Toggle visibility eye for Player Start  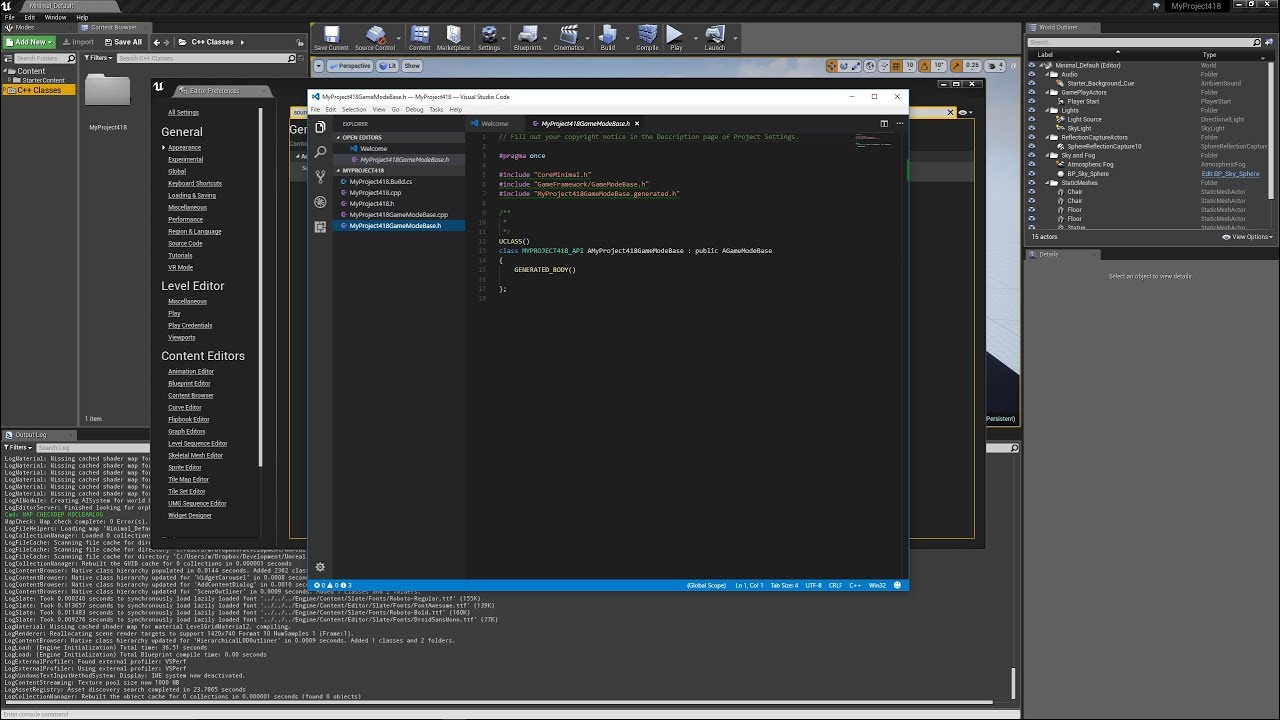[1033, 101]
